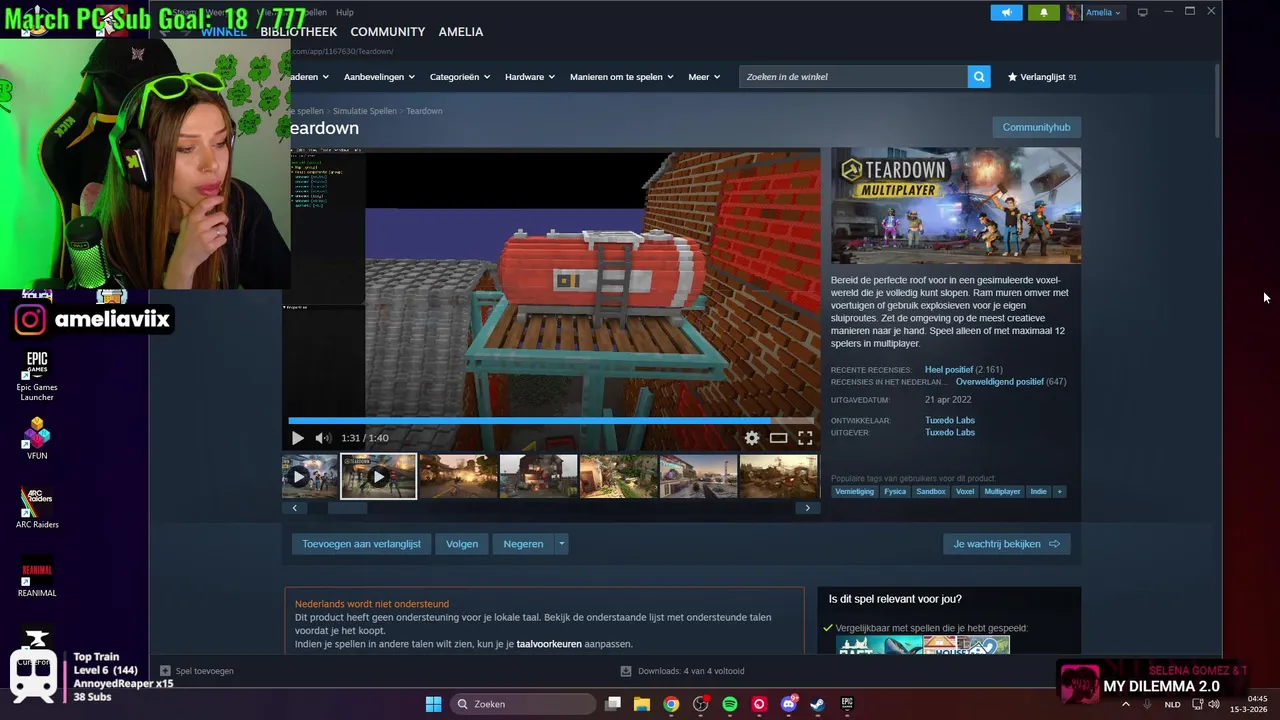Screen dimensions: 1280x720
Task: Click the Volgen button
Action: click(x=462, y=544)
